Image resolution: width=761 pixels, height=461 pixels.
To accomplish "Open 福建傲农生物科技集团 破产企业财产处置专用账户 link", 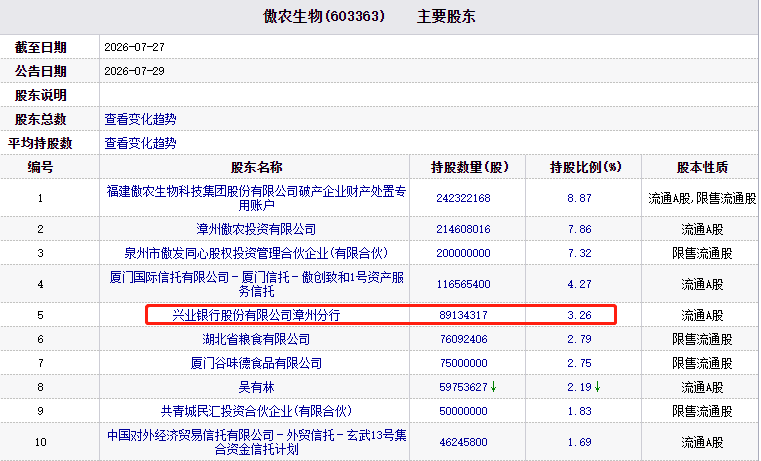I will 256,198.
